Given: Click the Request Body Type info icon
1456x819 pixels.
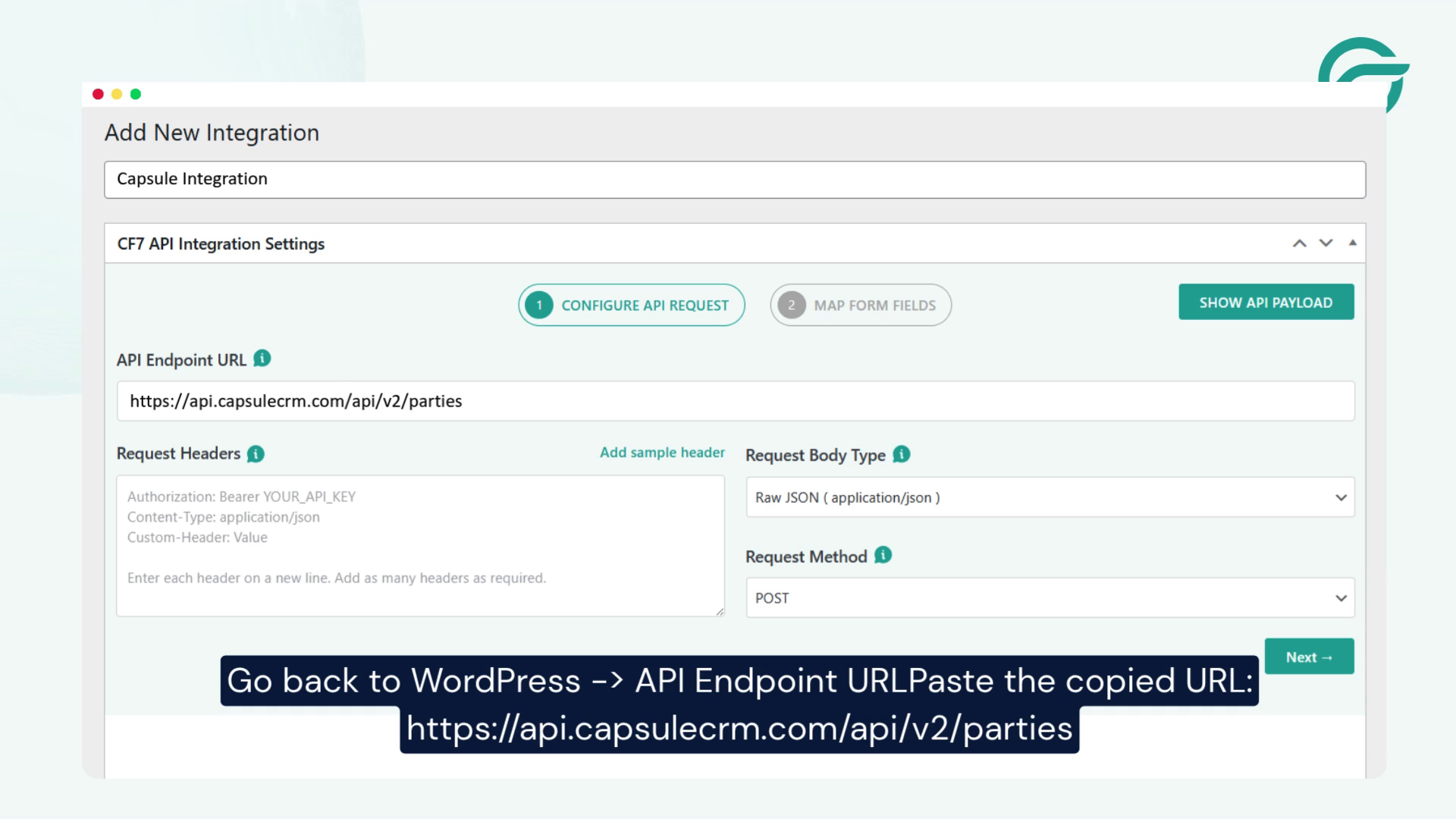Looking at the screenshot, I should (902, 454).
